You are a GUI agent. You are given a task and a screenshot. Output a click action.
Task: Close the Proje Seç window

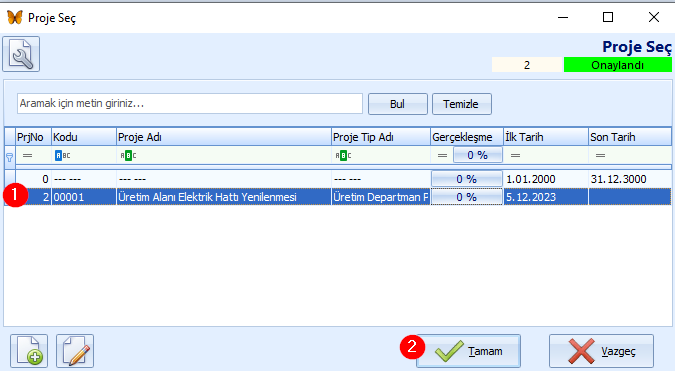[x=654, y=17]
